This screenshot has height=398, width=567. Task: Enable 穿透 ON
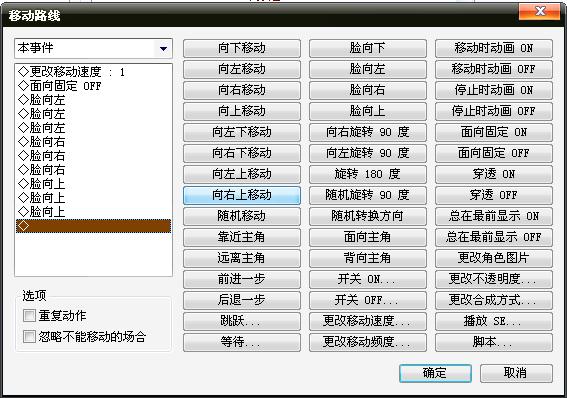coord(494,174)
